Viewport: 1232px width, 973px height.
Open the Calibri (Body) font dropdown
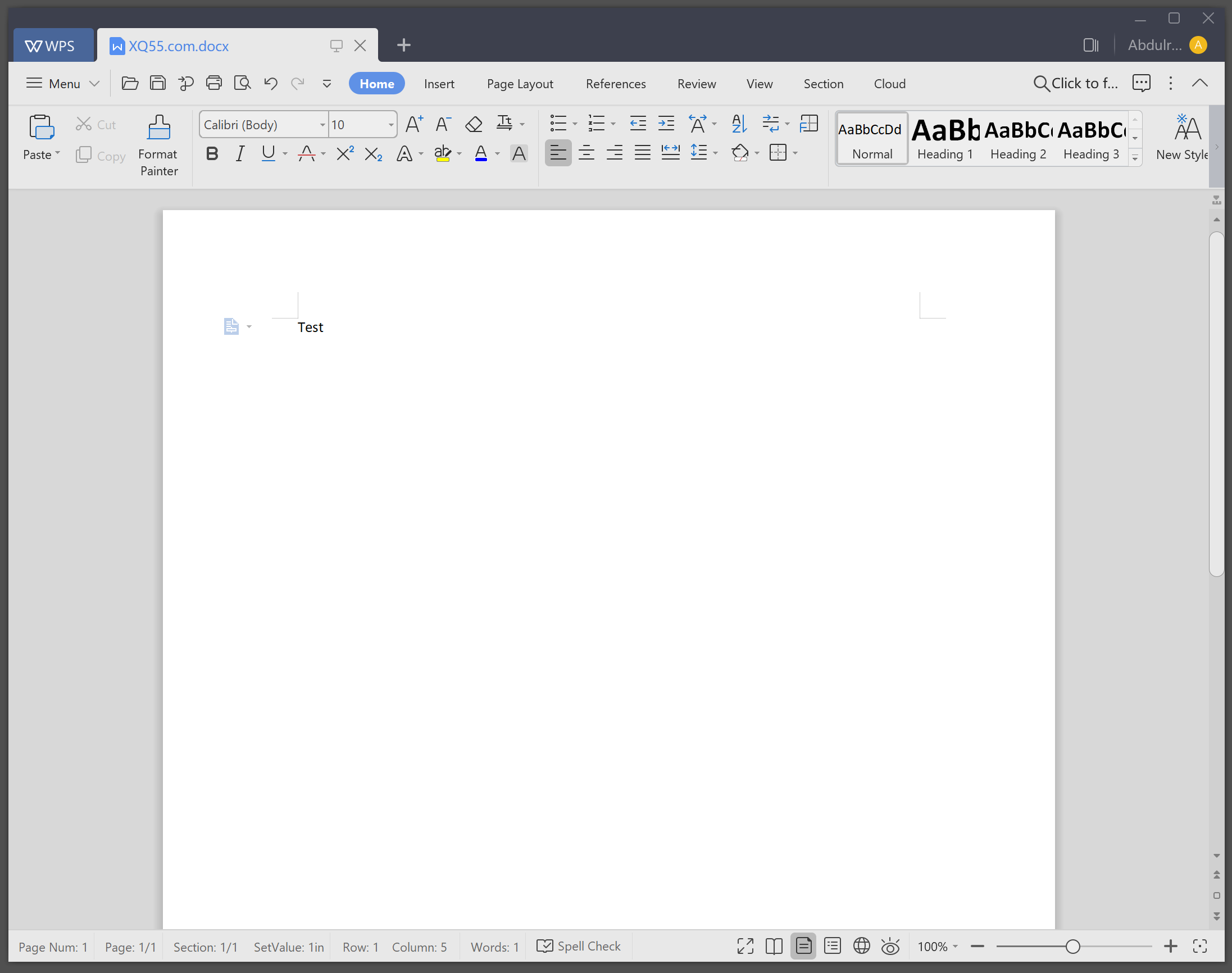(x=322, y=125)
